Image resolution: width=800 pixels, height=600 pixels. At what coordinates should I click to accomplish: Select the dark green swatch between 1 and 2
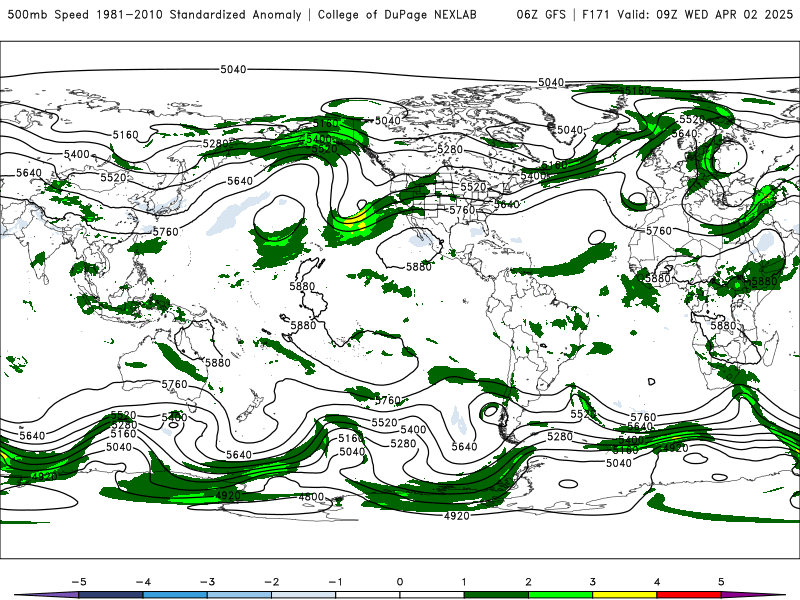coord(496,595)
